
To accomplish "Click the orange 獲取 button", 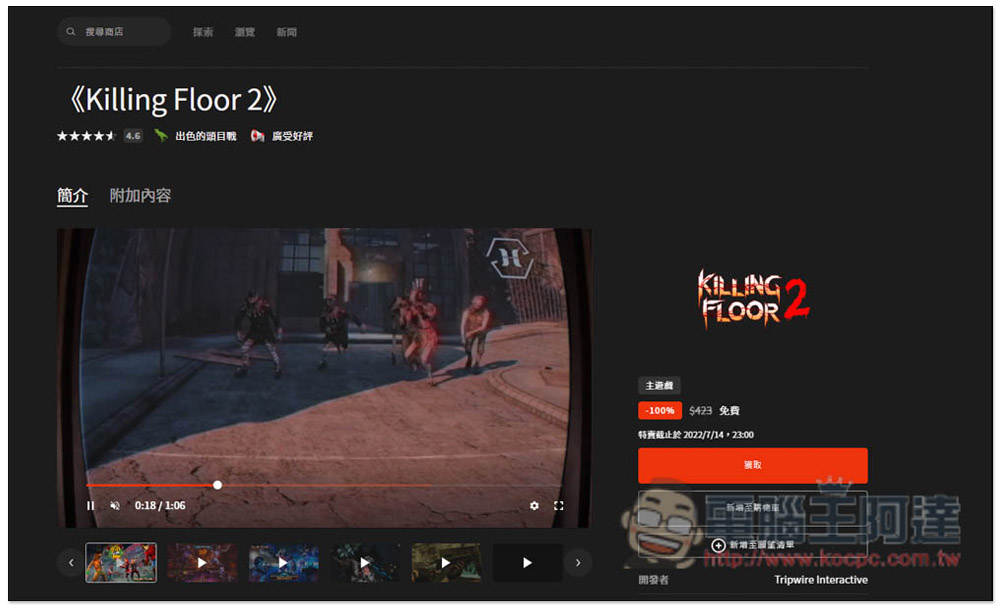I will tap(753, 465).
